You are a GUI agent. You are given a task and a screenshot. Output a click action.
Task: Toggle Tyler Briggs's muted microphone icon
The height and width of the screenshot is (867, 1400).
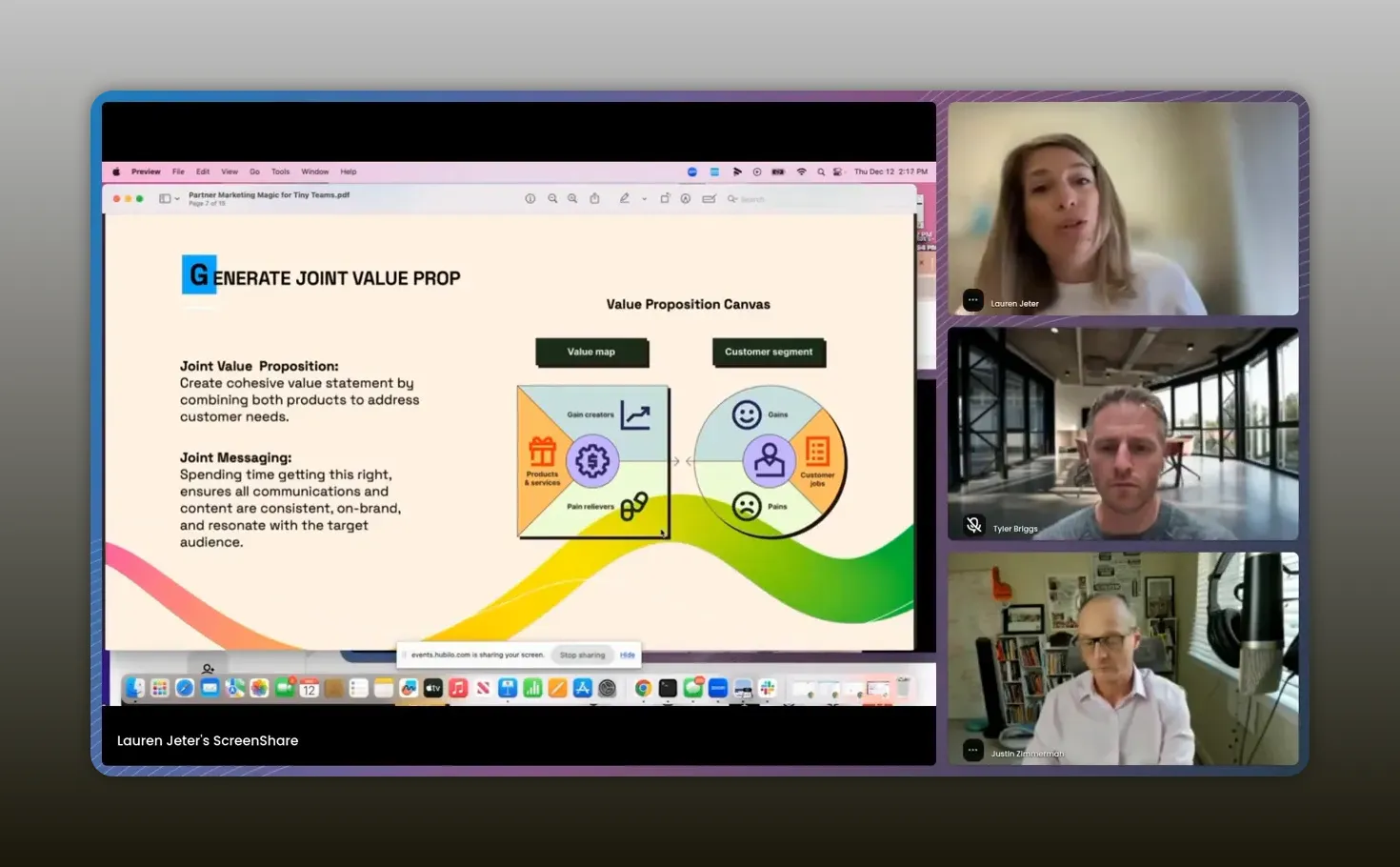[973, 525]
